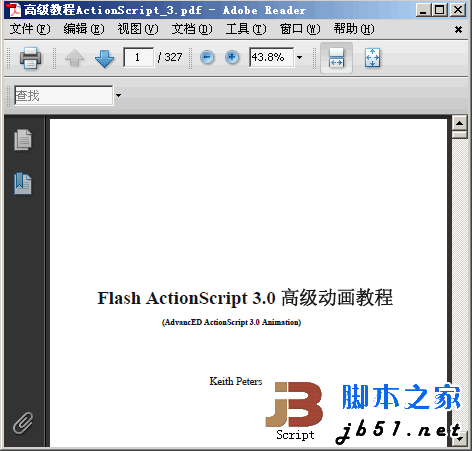
Task: Minimize the Adobe Reader window
Action: tap(423, 10)
